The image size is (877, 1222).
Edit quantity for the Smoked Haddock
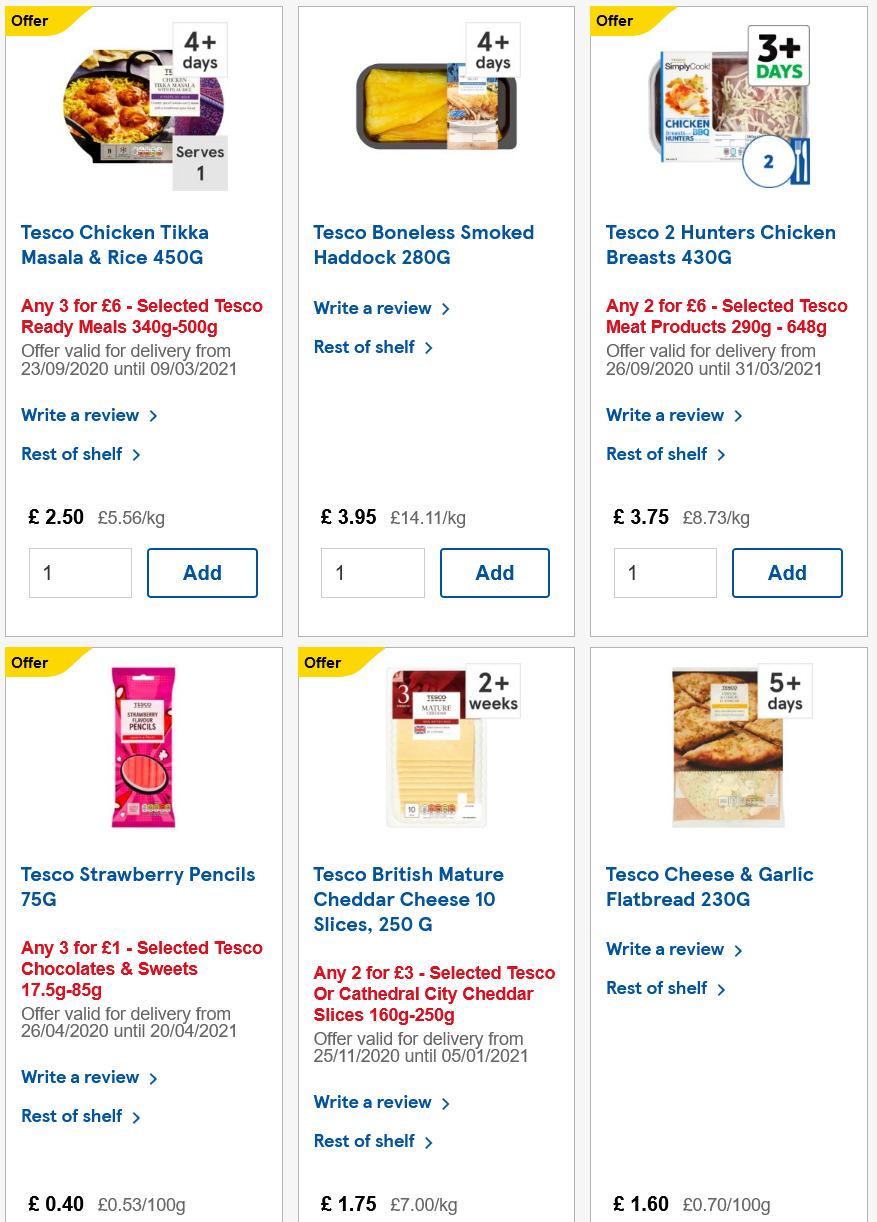tap(372, 572)
